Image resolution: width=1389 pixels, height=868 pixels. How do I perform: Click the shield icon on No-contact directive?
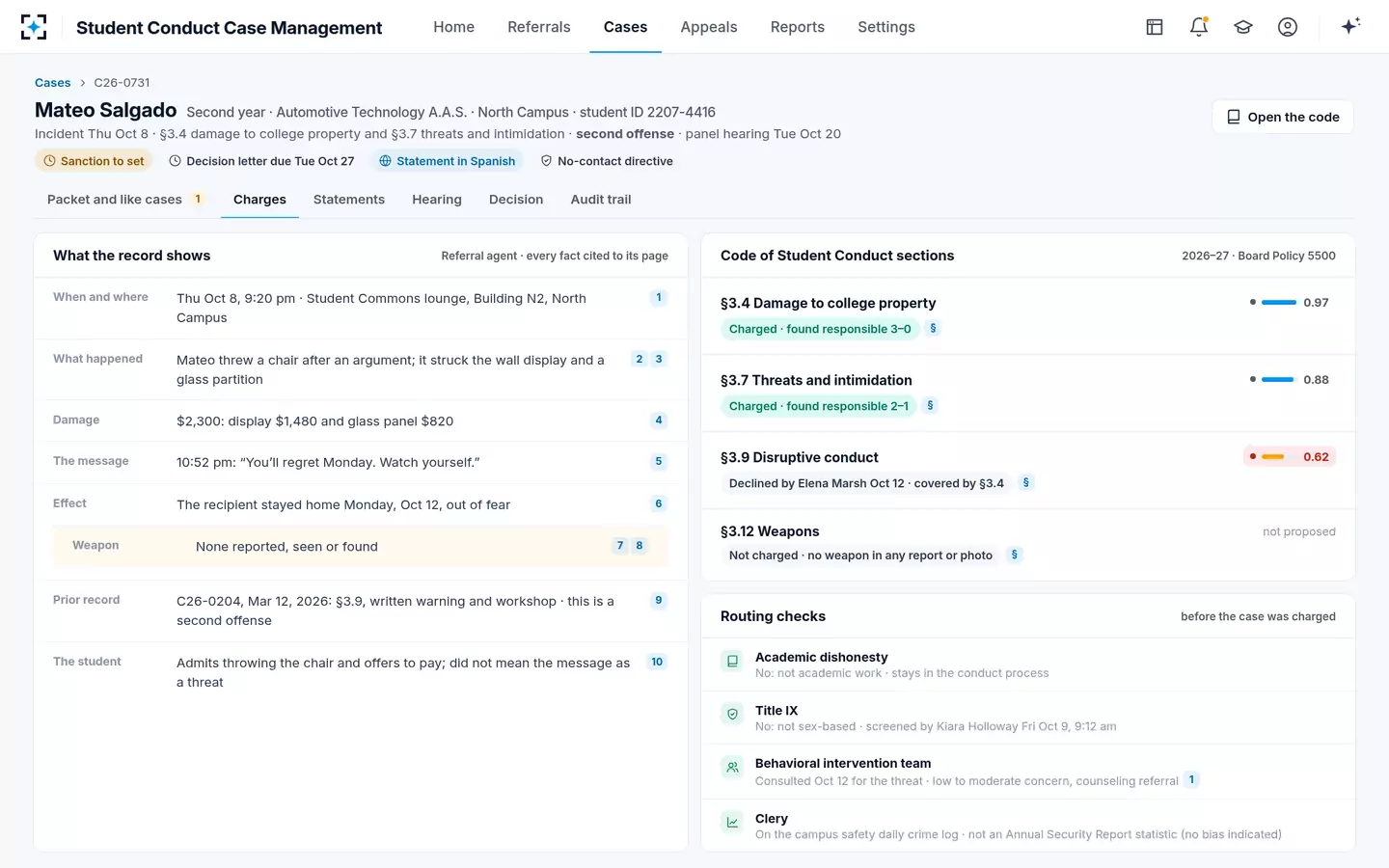pyautogui.click(x=546, y=161)
